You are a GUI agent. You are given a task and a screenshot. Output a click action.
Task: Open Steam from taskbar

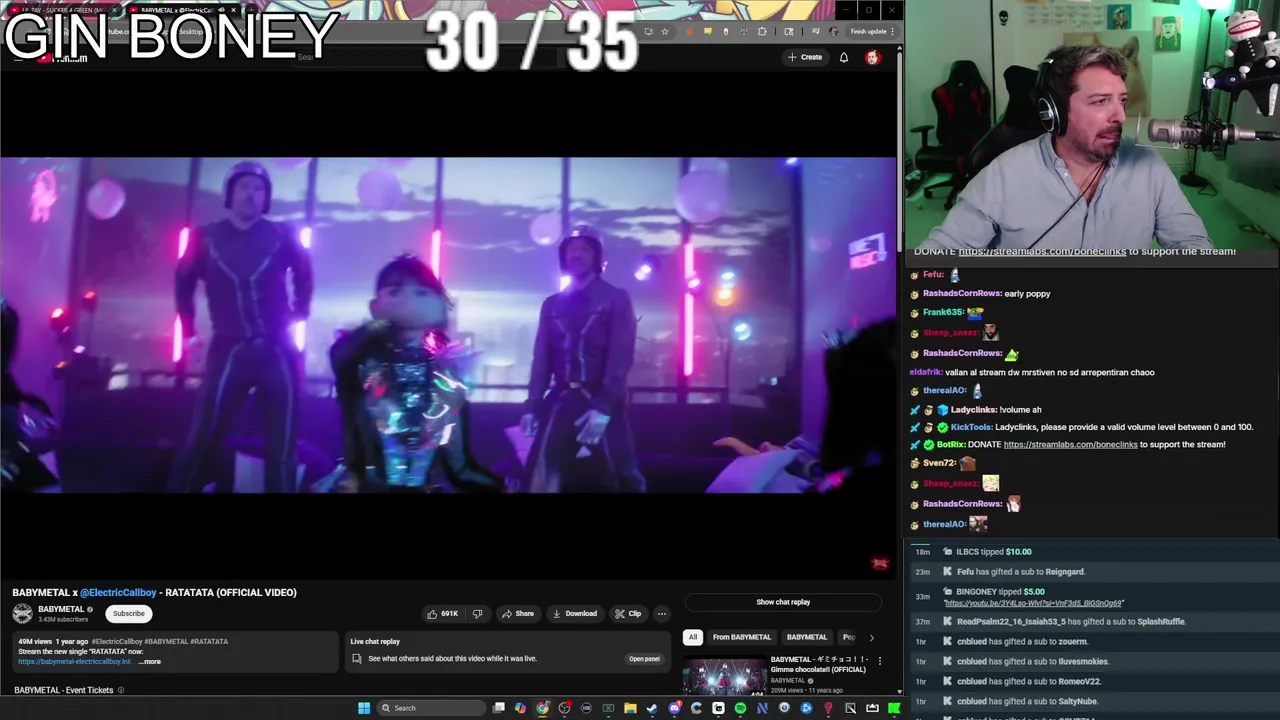[x=652, y=708]
